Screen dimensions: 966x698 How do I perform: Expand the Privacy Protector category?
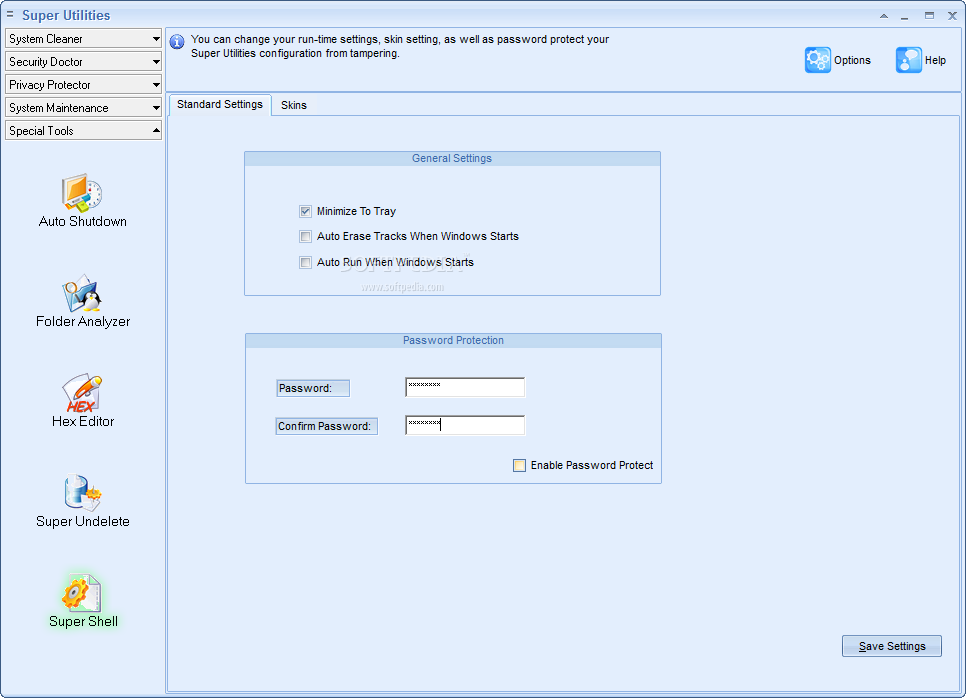[x=83, y=85]
